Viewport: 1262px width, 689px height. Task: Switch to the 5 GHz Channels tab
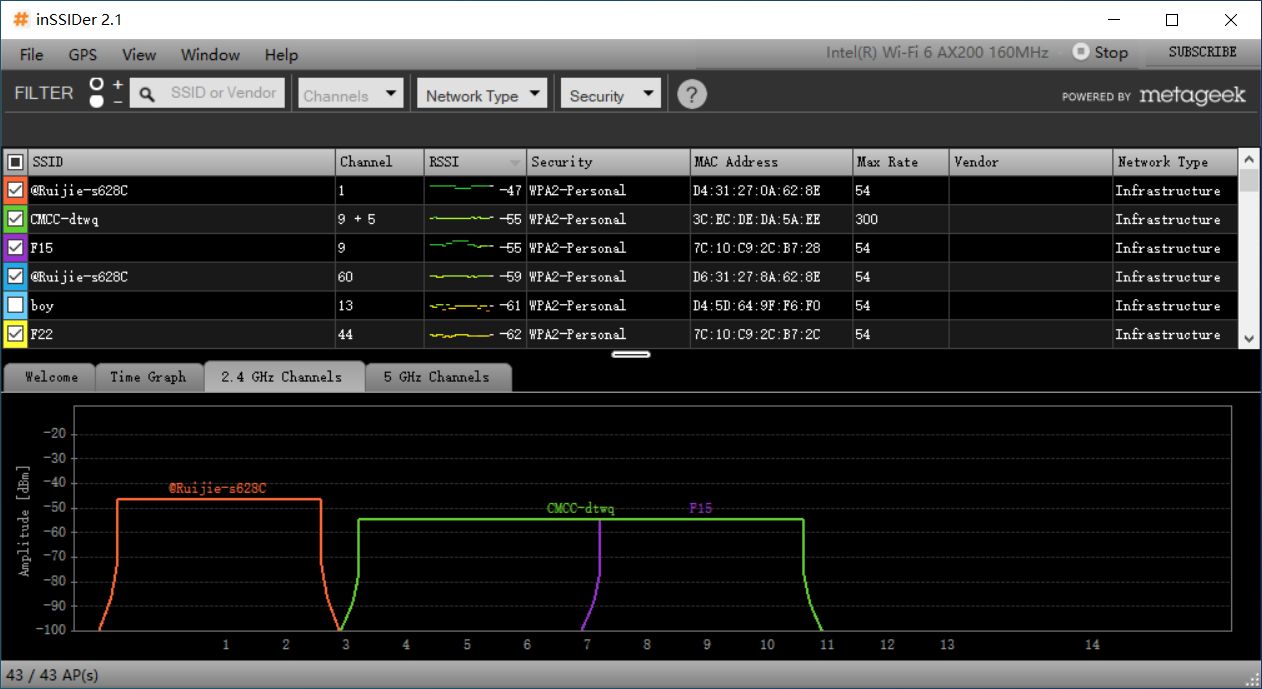(x=437, y=377)
